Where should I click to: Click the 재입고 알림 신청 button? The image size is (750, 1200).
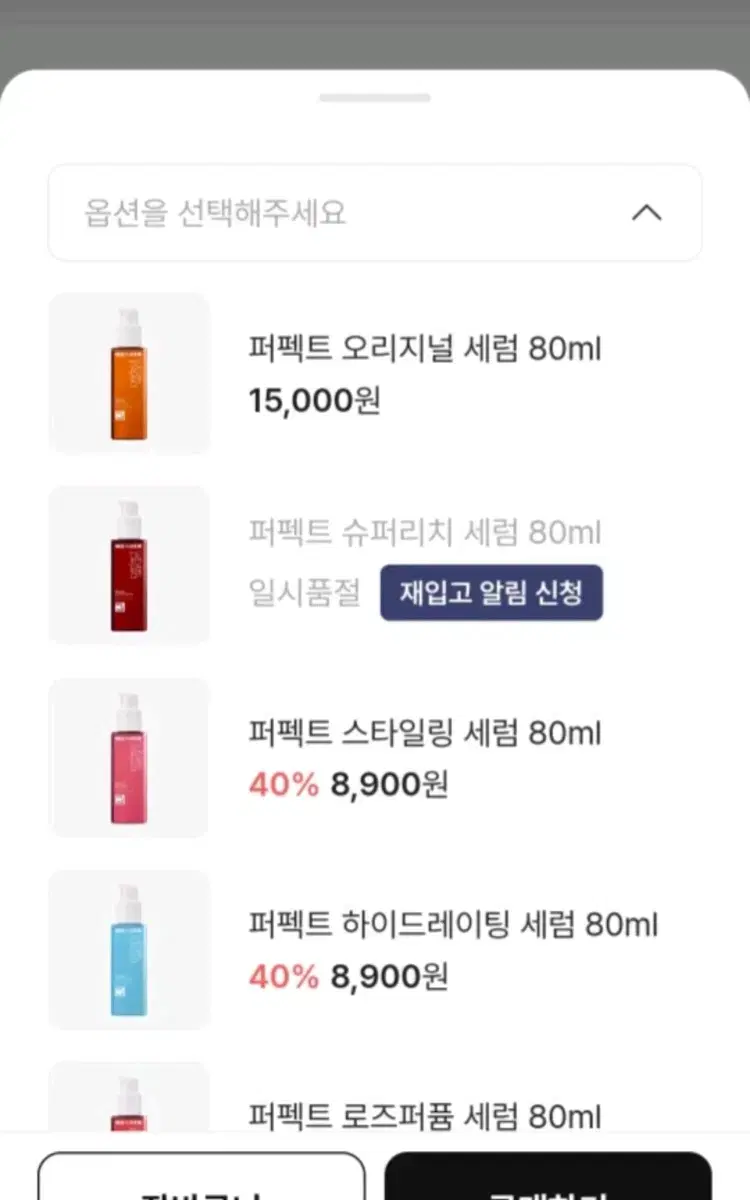(491, 593)
